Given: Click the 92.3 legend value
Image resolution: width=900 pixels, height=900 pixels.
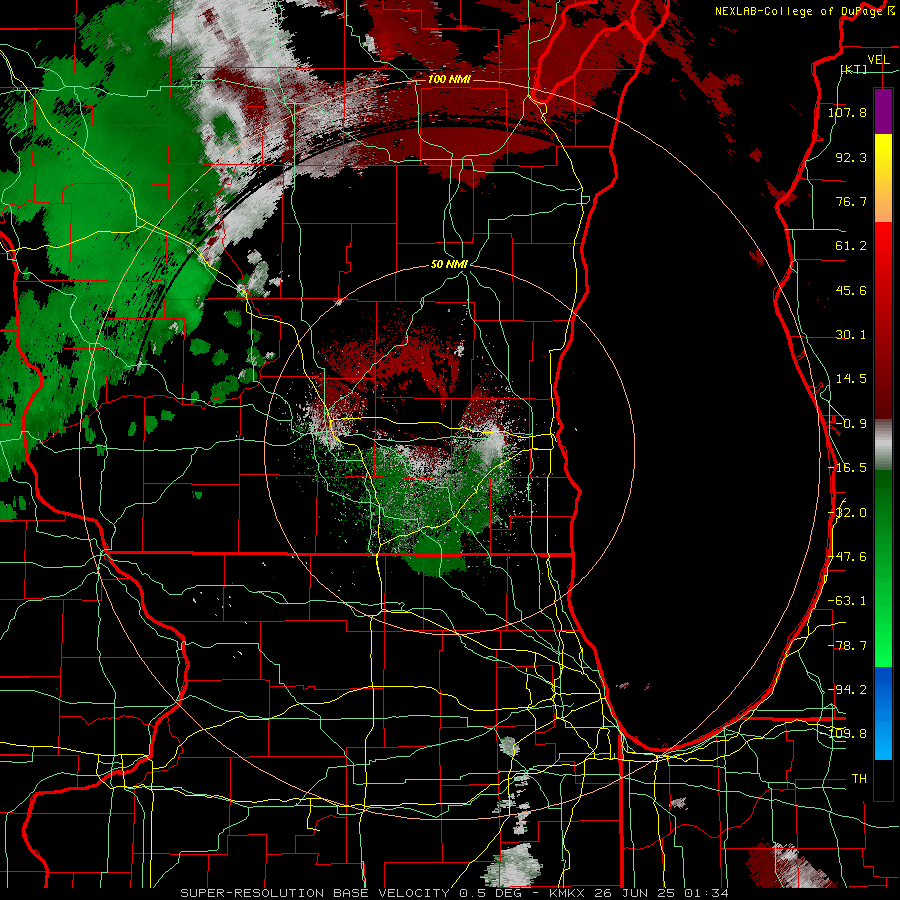Looking at the screenshot, I should (x=851, y=157).
